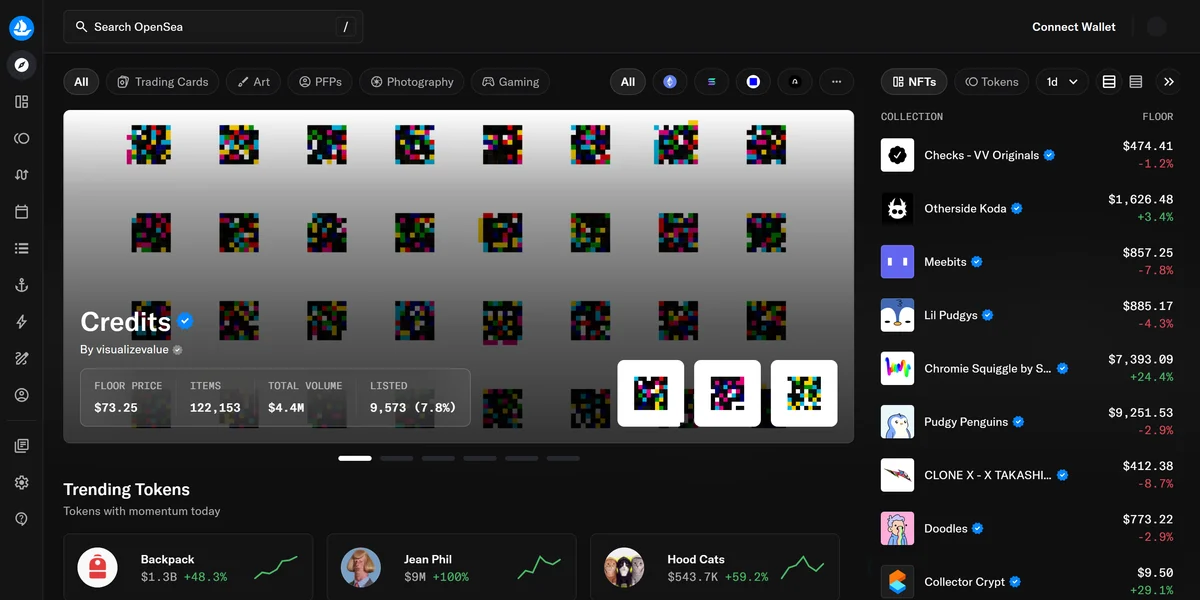Show more chains with the ellipsis button
The width and height of the screenshot is (1200, 600).
coord(837,82)
